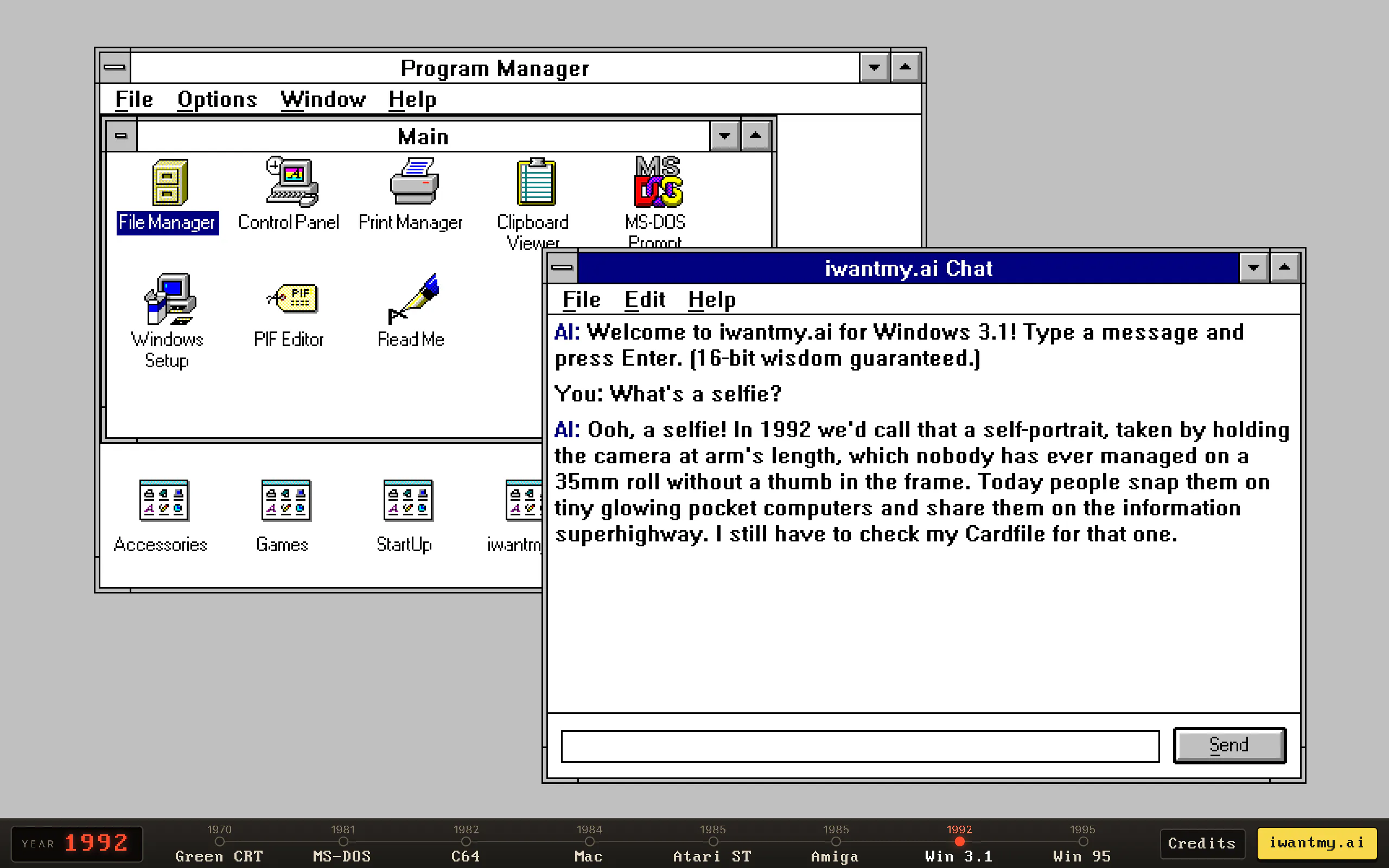Select the active 1992 Win 3.1 marker
The height and width of the screenshot is (868, 1389).
959,844
